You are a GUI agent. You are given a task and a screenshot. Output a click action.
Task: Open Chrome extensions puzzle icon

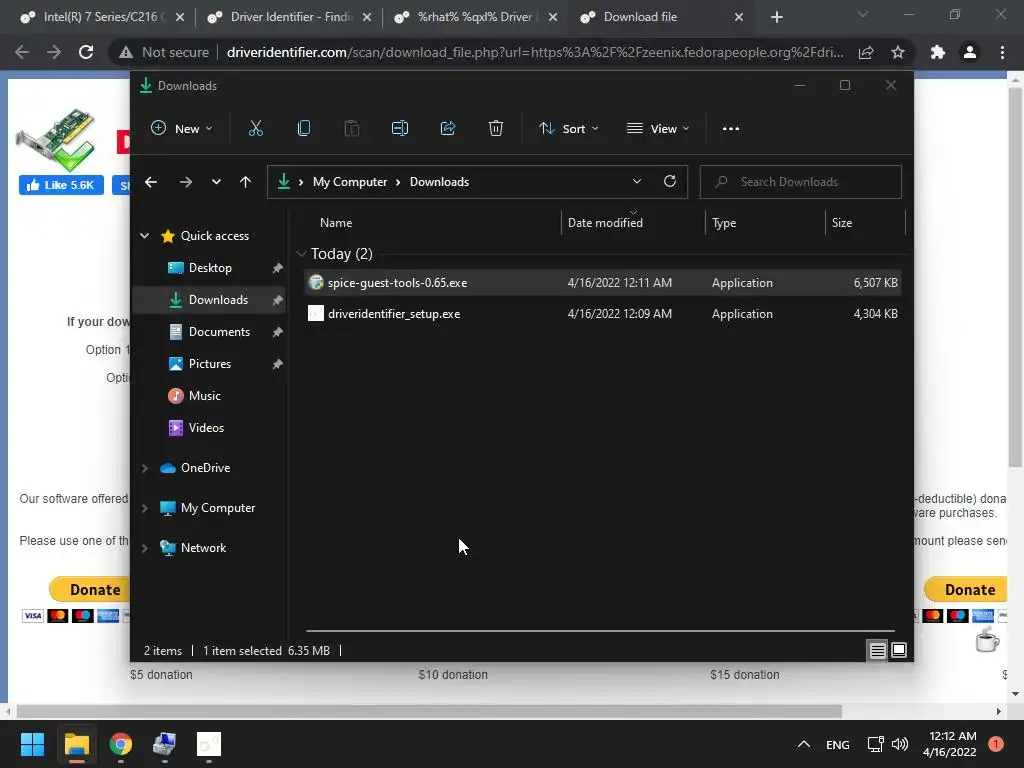[938, 52]
